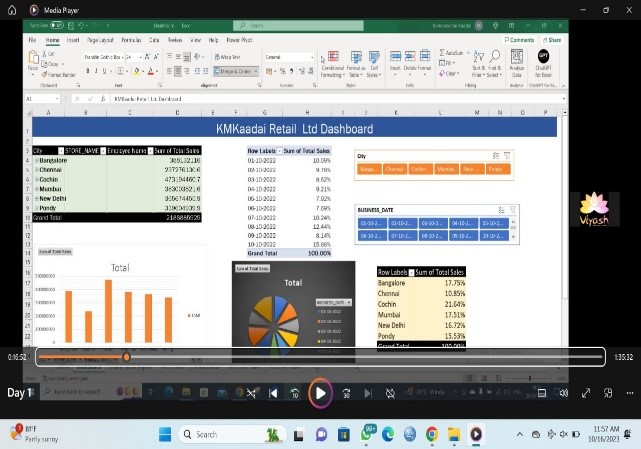Click the formula bar text
The image size is (641, 449).
pyautogui.click(x=148, y=99)
